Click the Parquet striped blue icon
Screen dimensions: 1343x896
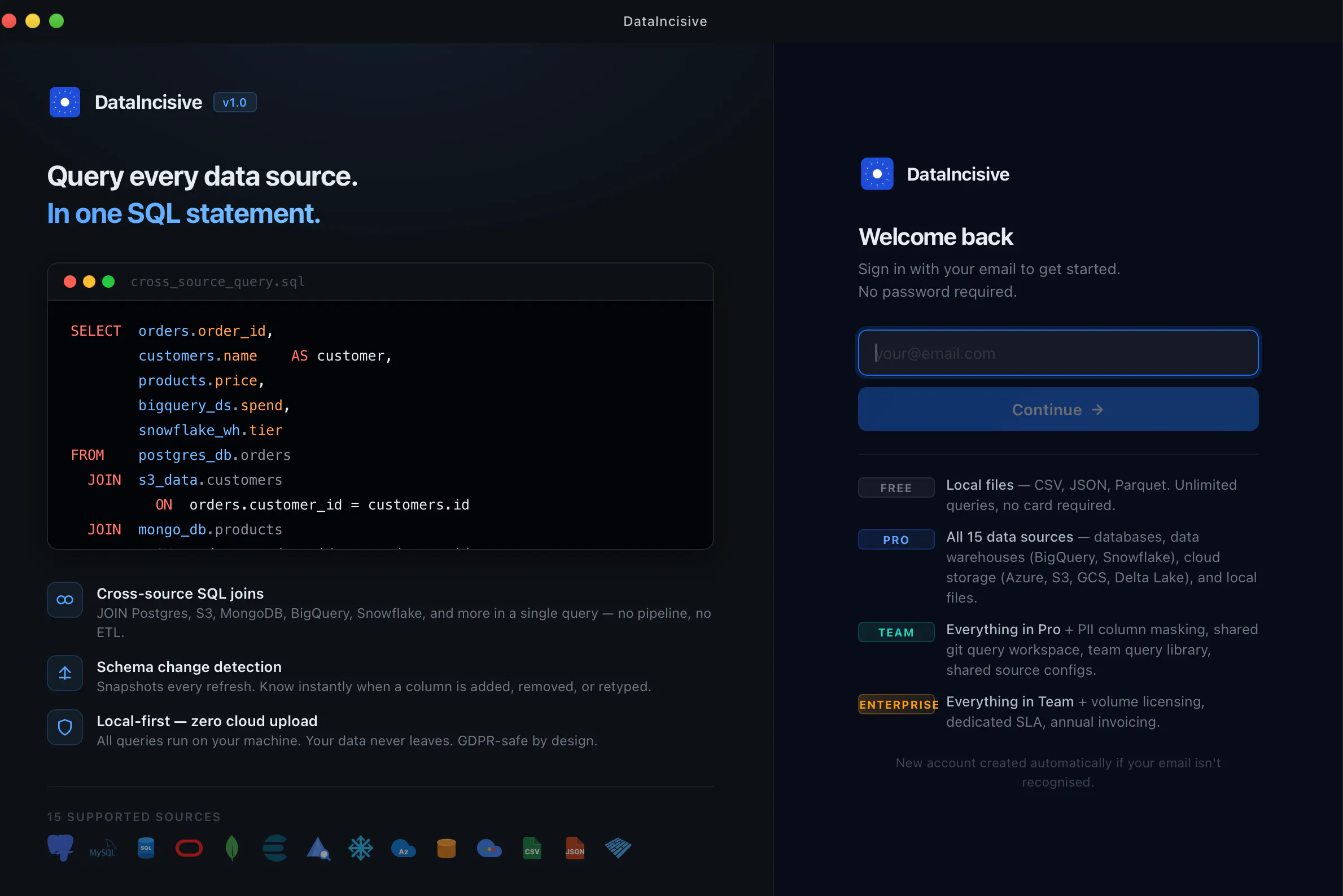coord(618,848)
